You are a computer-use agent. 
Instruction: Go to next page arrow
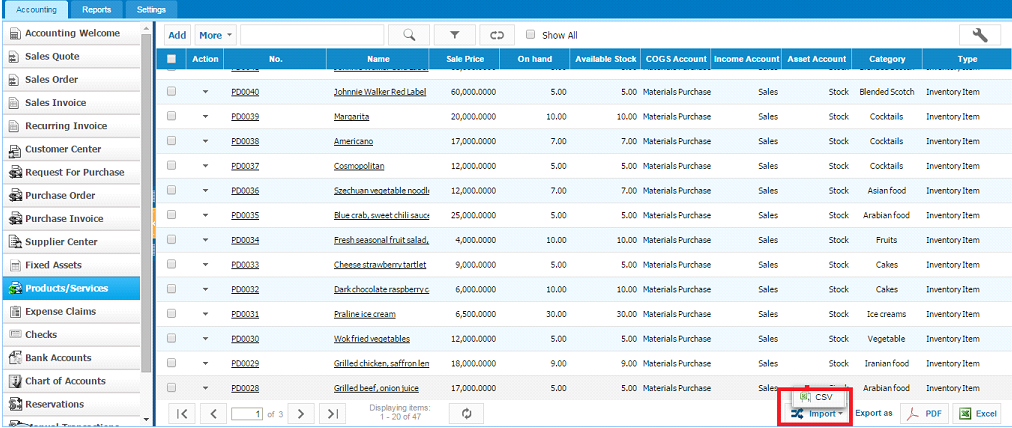(301, 413)
